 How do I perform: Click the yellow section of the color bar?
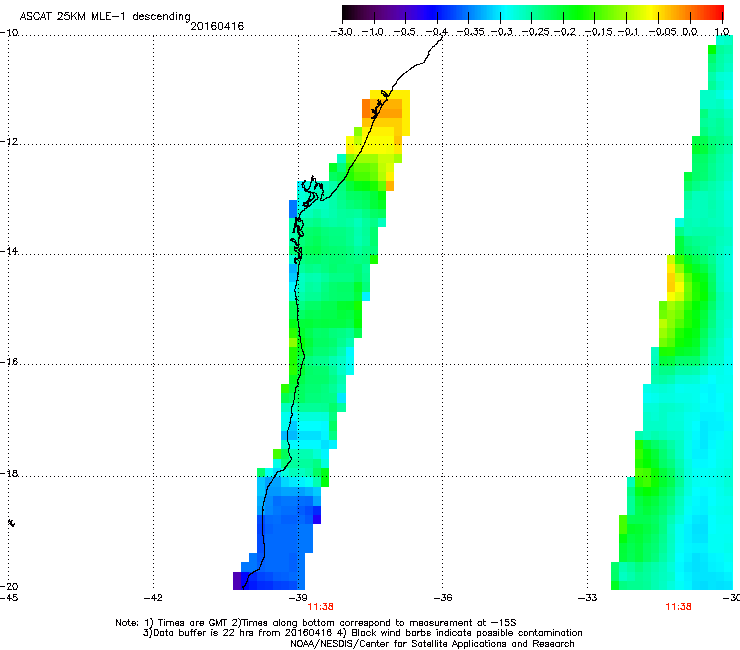(x=650, y=13)
